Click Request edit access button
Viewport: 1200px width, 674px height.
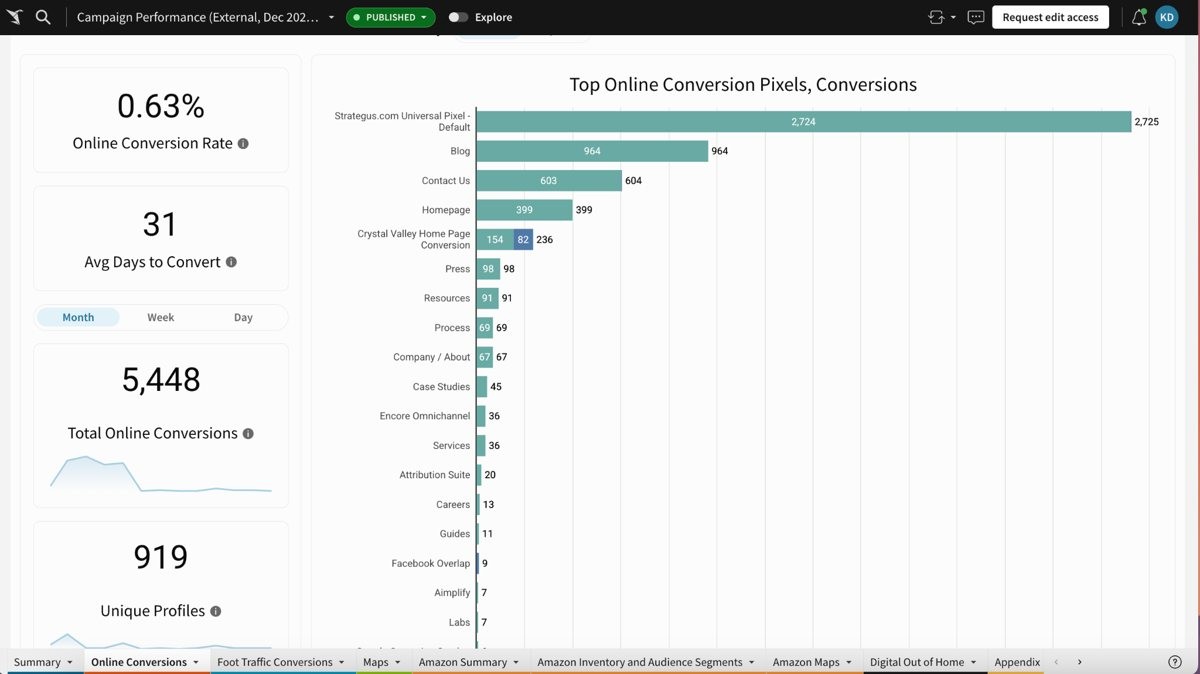pos(1050,17)
